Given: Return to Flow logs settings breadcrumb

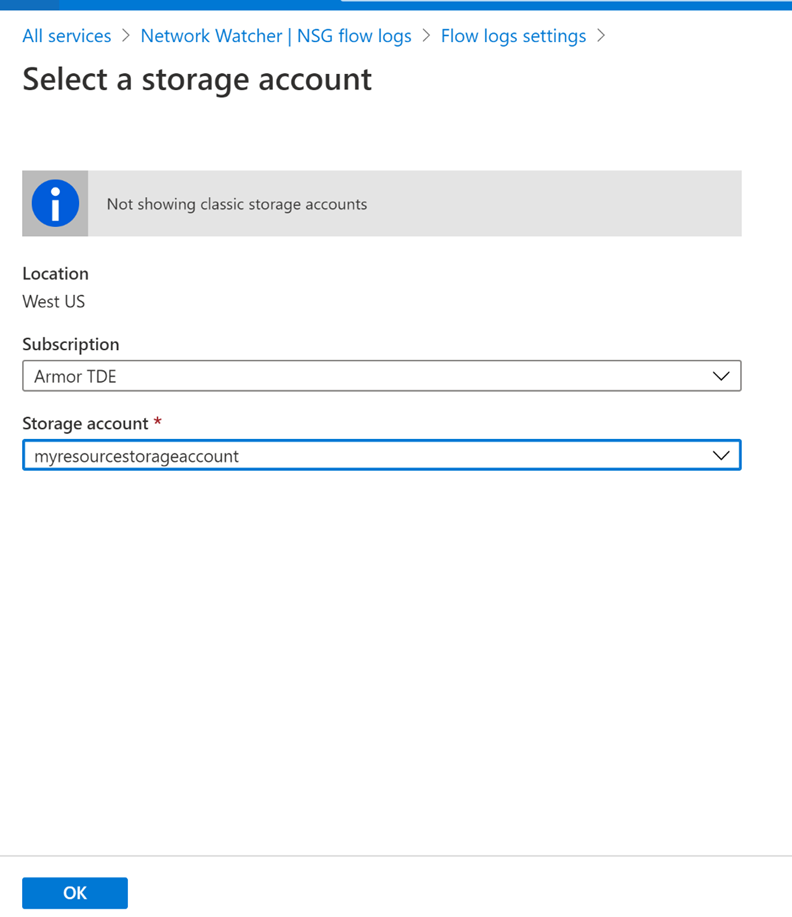Looking at the screenshot, I should point(513,36).
